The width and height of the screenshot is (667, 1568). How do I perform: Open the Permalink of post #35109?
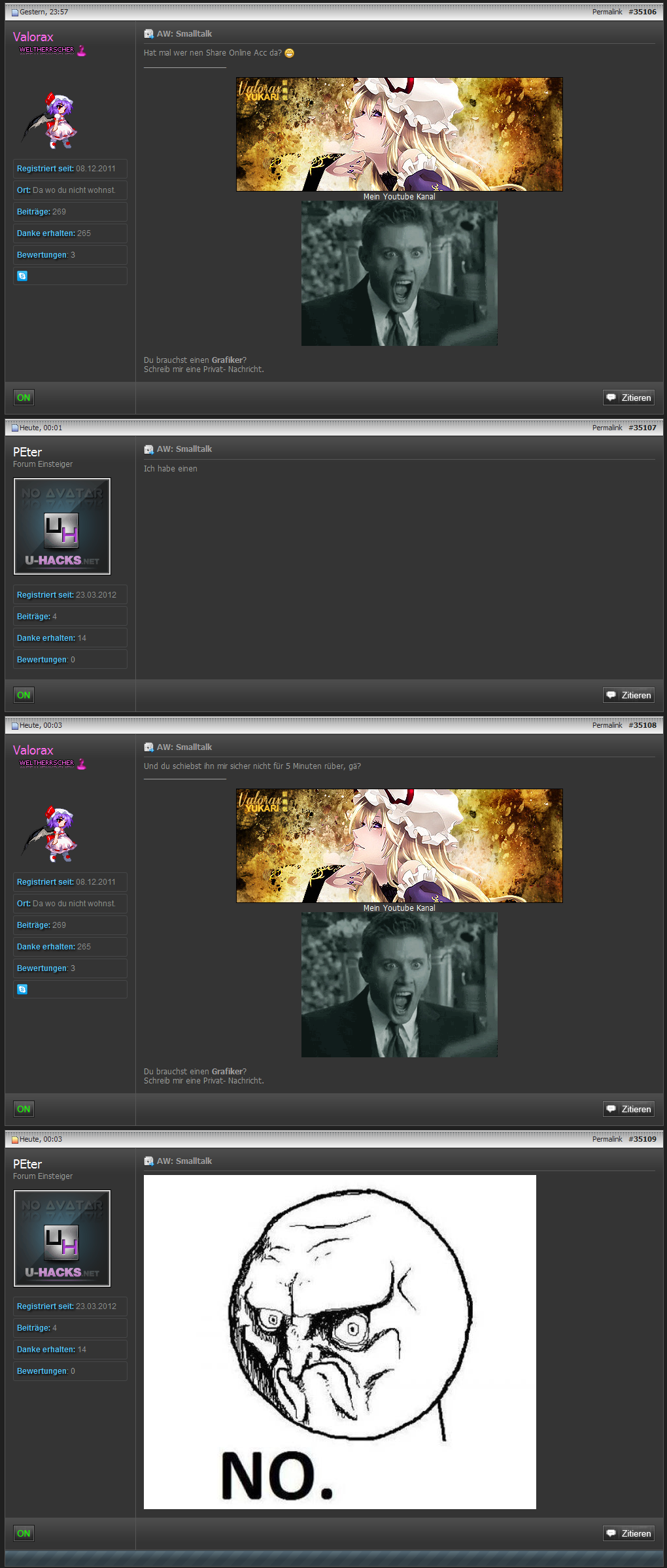pos(607,1140)
